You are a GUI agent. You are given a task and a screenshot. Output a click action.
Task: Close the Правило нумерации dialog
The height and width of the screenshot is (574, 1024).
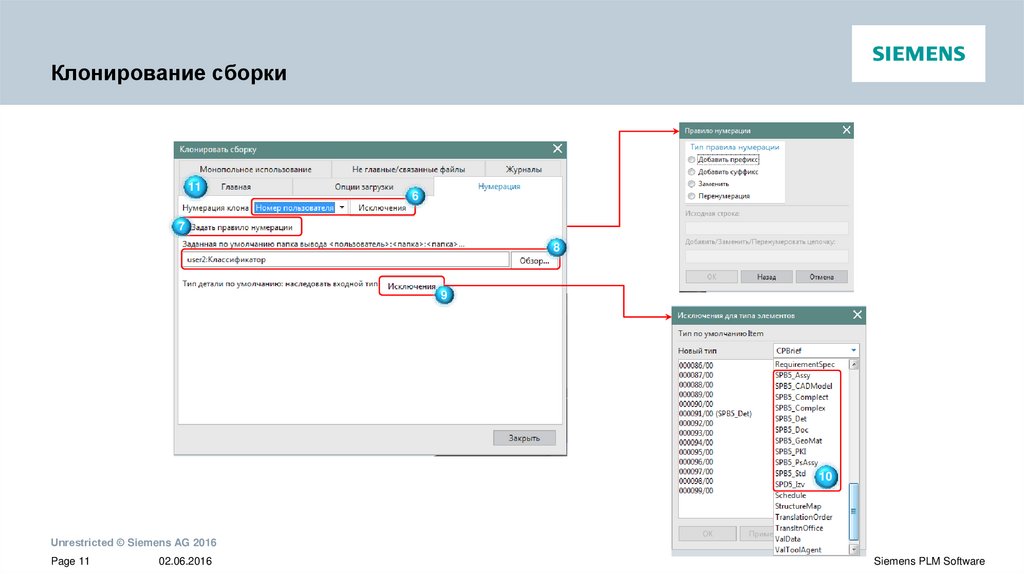point(846,130)
